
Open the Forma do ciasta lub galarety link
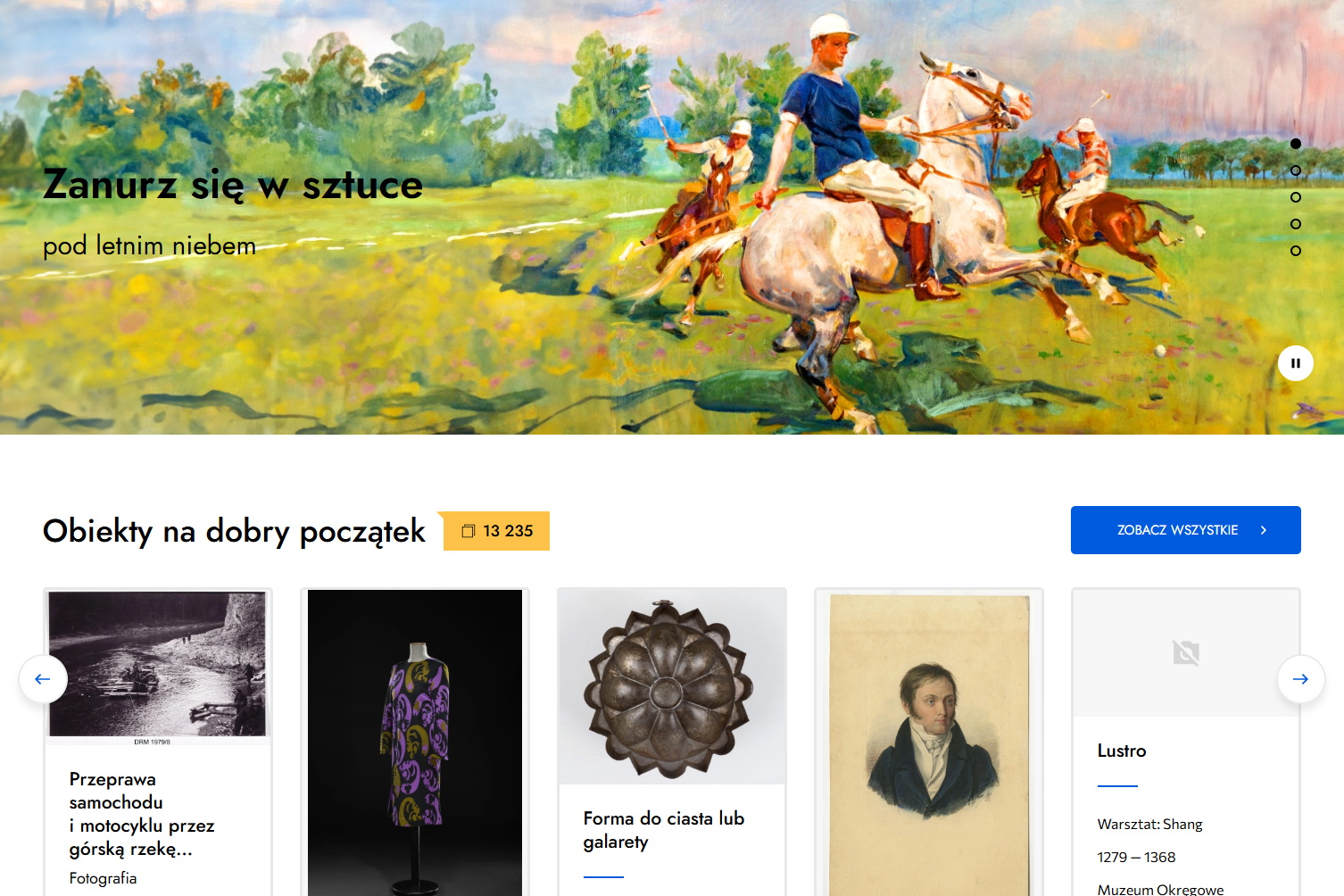(663, 830)
